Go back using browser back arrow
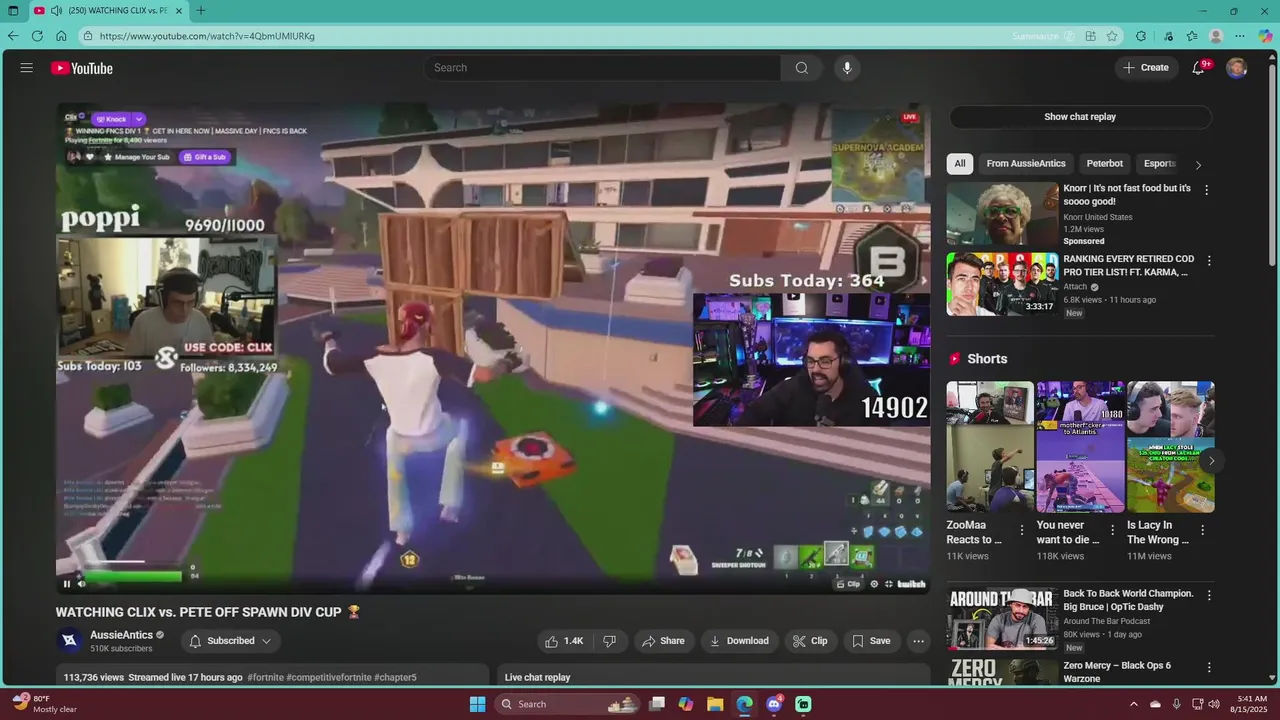 click(x=13, y=36)
